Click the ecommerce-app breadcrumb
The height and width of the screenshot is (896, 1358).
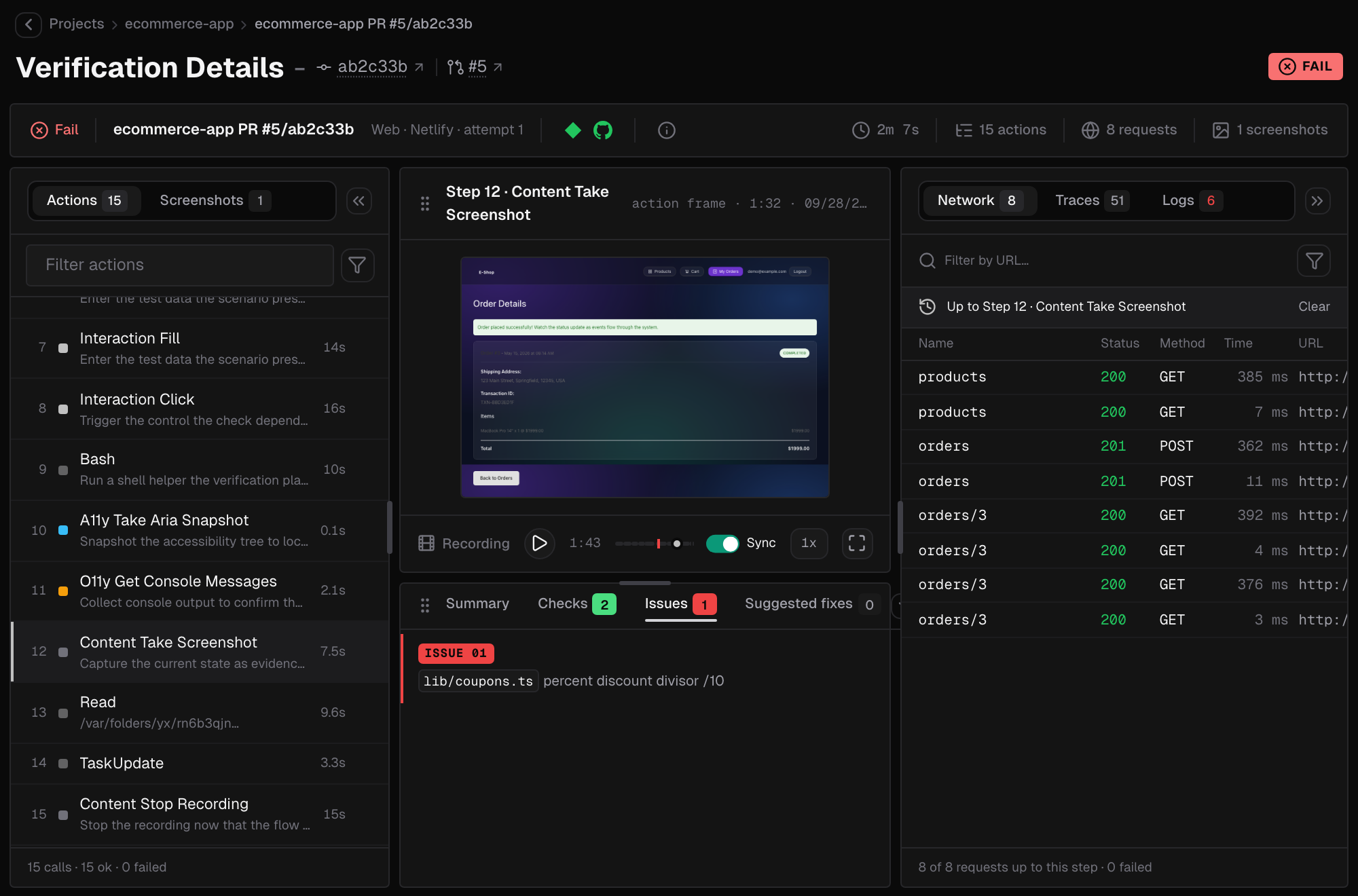pyautogui.click(x=179, y=24)
